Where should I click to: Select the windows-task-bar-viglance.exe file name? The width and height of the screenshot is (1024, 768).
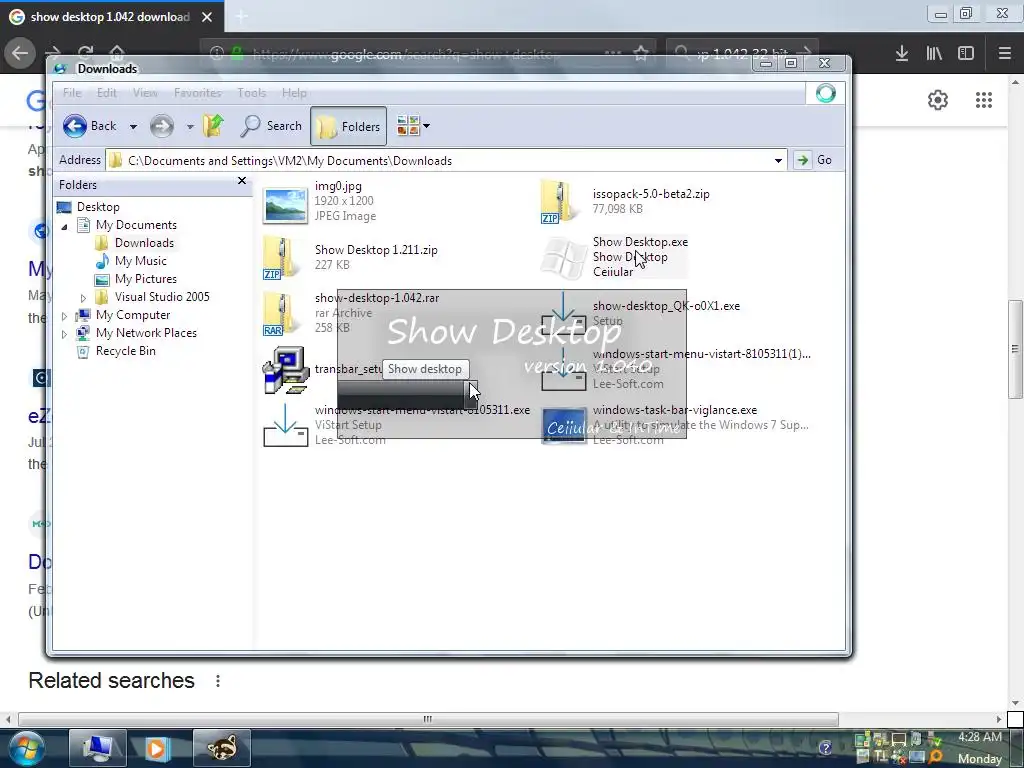point(675,410)
